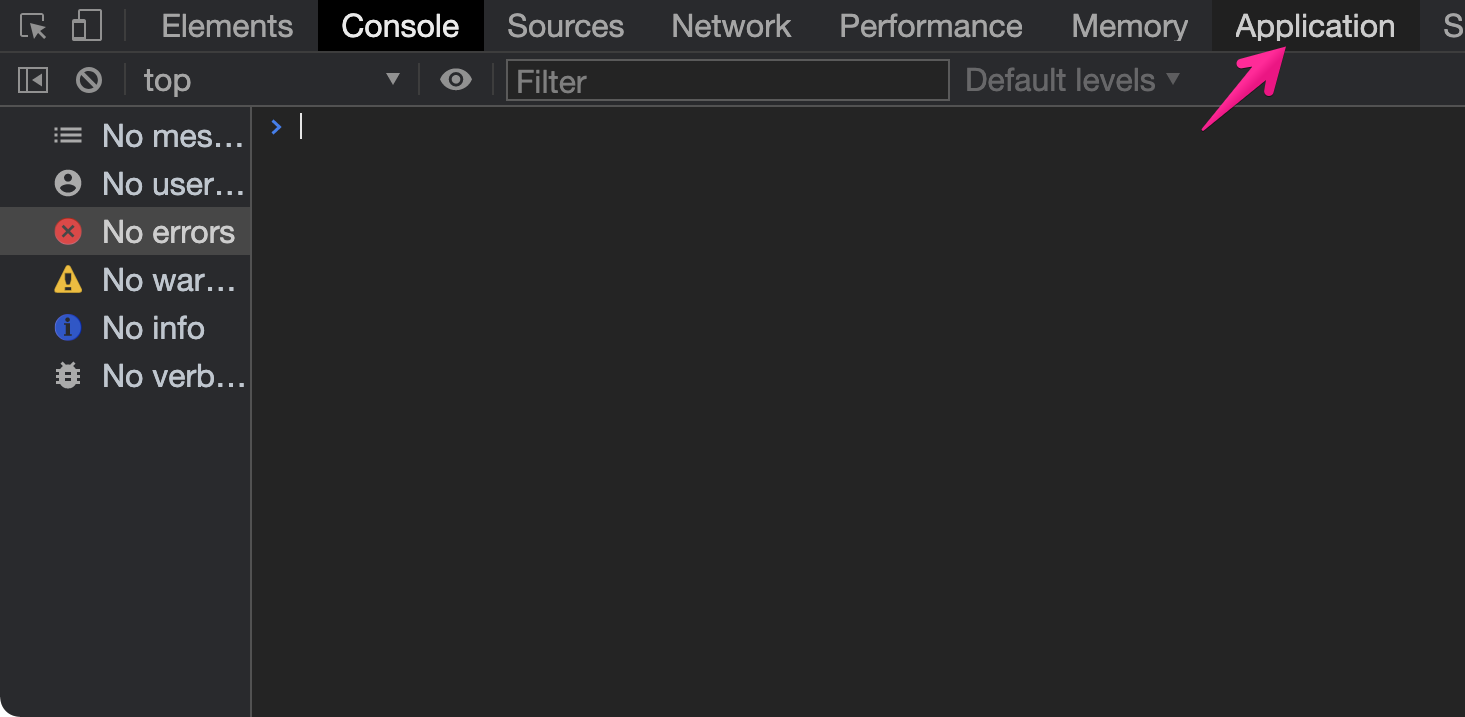Screen dimensions: 1465x717
Task: Clear console with the ban icon
Action: (89, 80)
